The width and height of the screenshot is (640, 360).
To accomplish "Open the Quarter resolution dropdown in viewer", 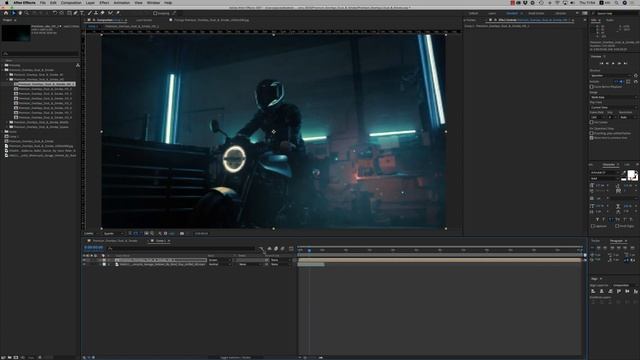I will pos(113,233).
